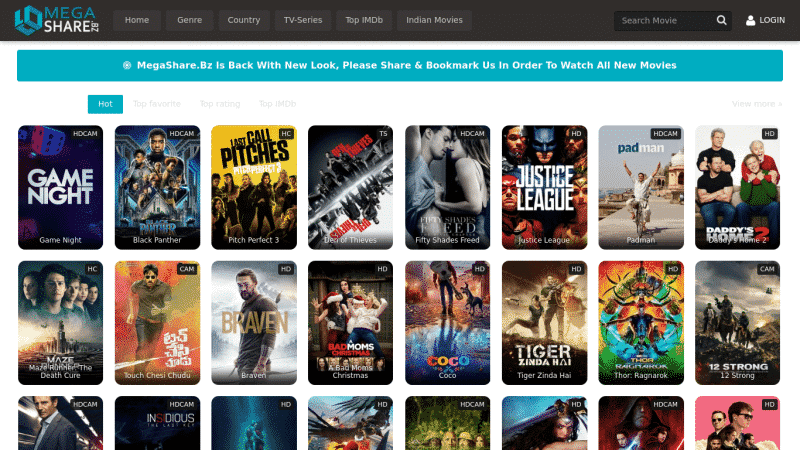Open the Top IMDb page
Image resolution: width=800 pixels, height=450 pixels.
(365, 20)
